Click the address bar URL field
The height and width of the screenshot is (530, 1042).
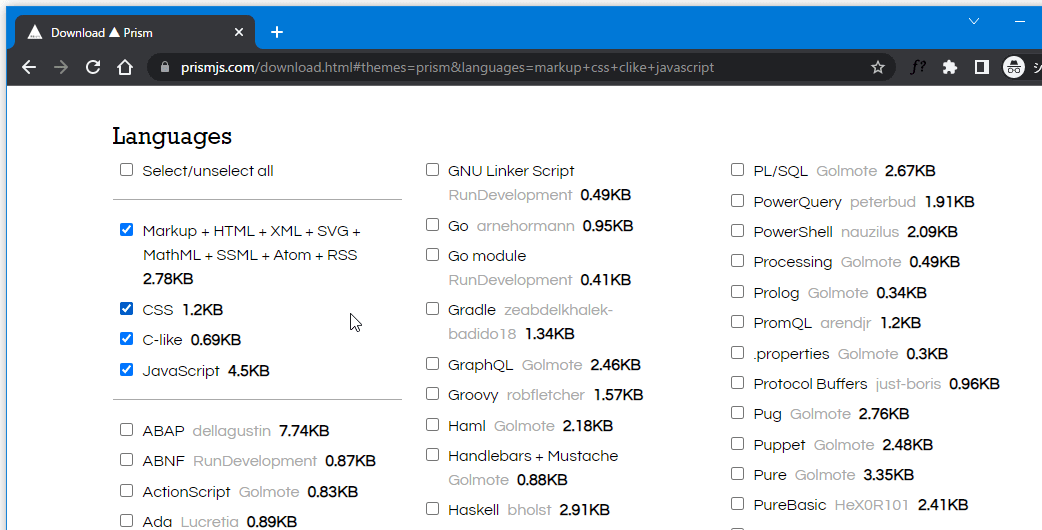tap(500, 67)
